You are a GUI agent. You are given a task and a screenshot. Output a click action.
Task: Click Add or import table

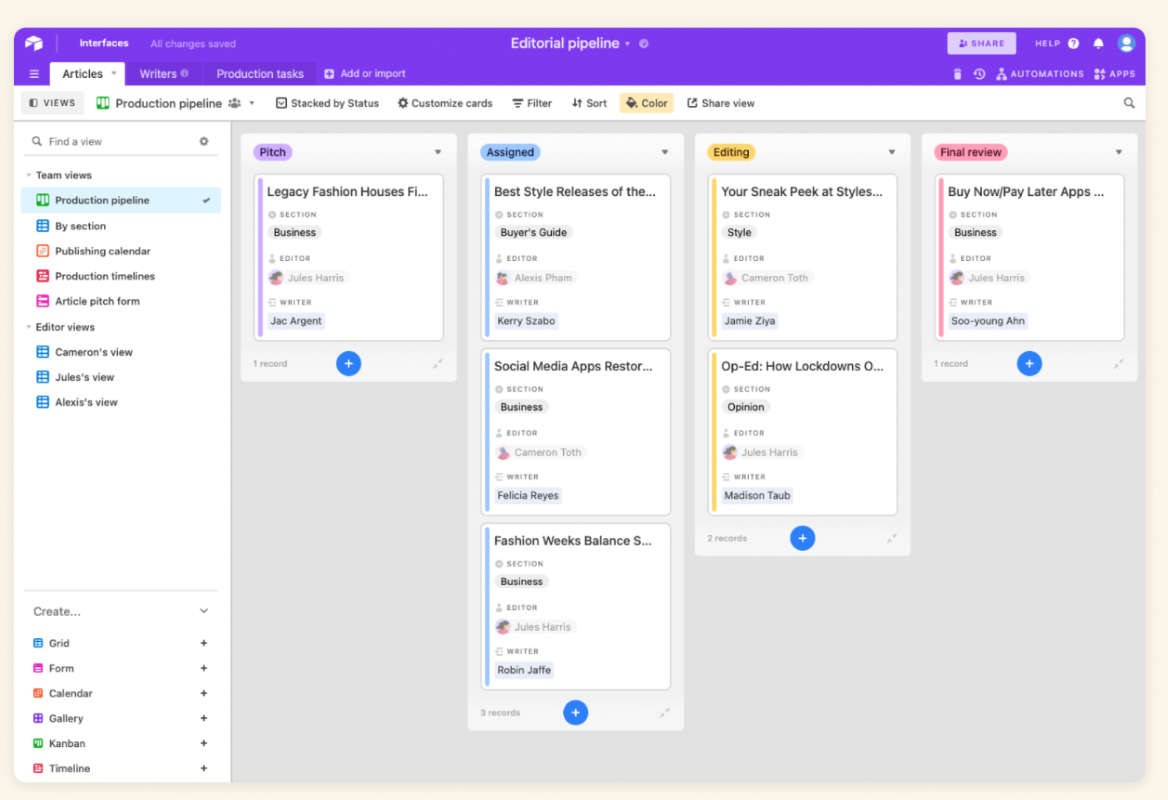[x=365, y=74]
